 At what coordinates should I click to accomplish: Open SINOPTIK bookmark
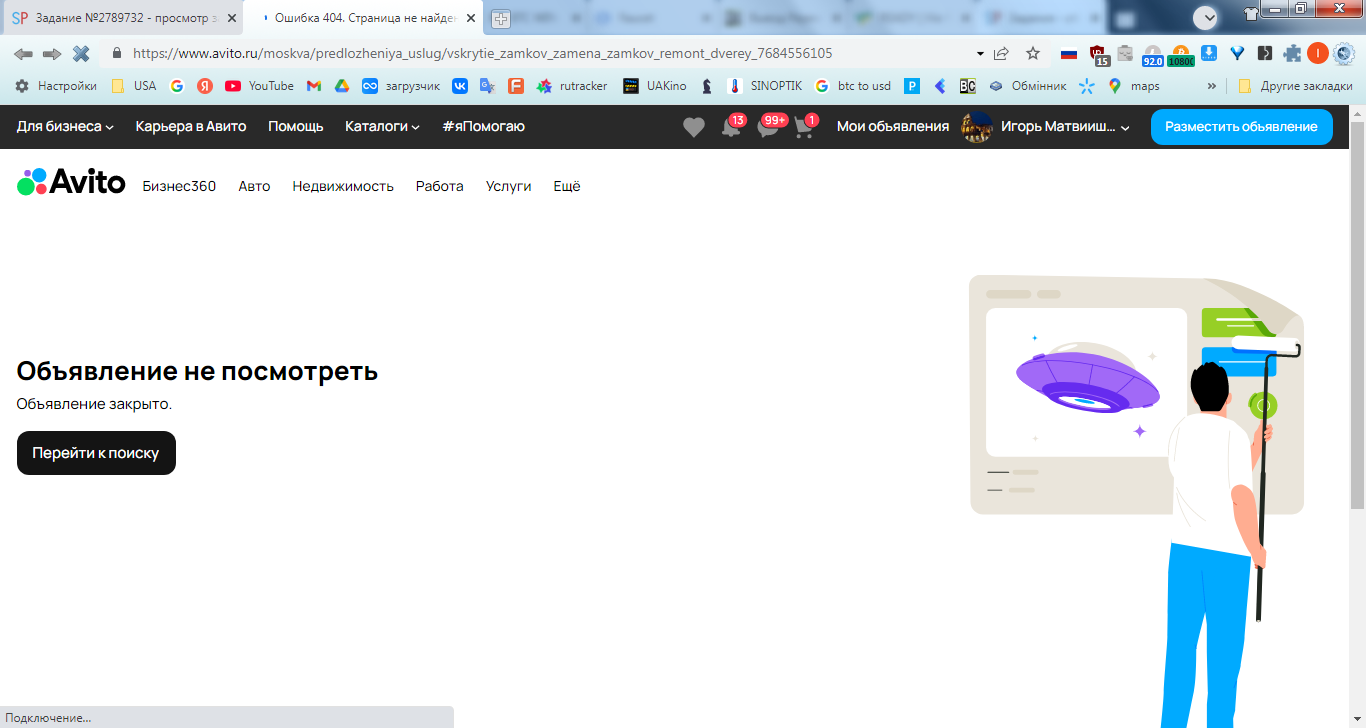click(764, 86)
